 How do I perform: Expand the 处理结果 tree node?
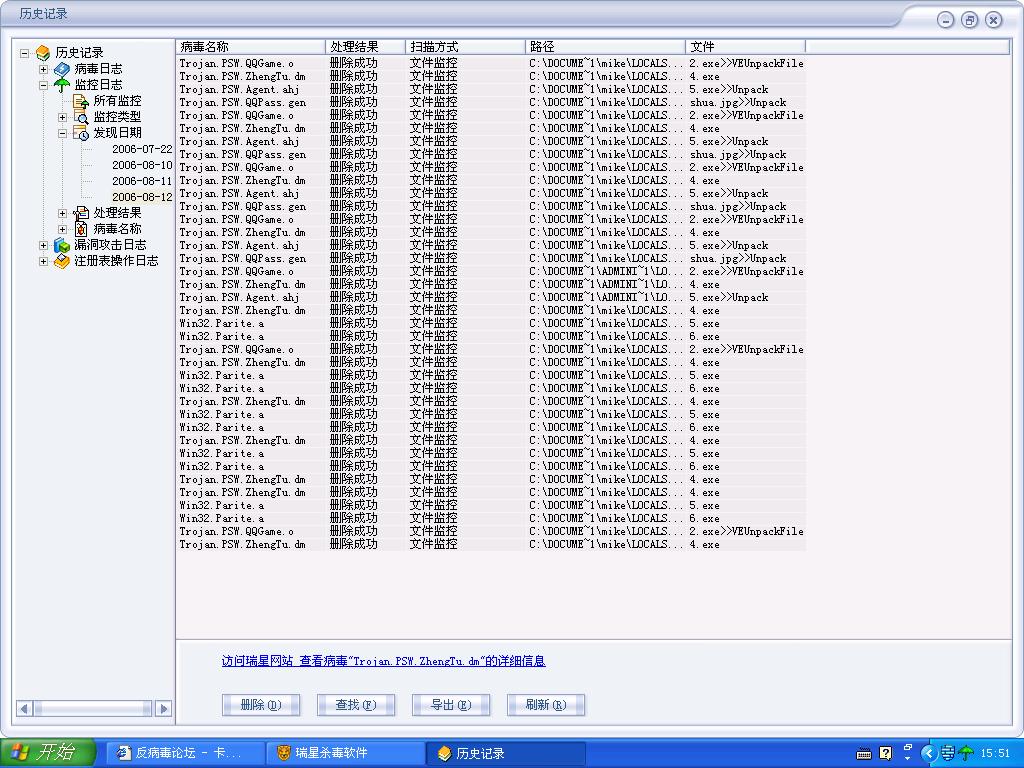pos(62,213)
